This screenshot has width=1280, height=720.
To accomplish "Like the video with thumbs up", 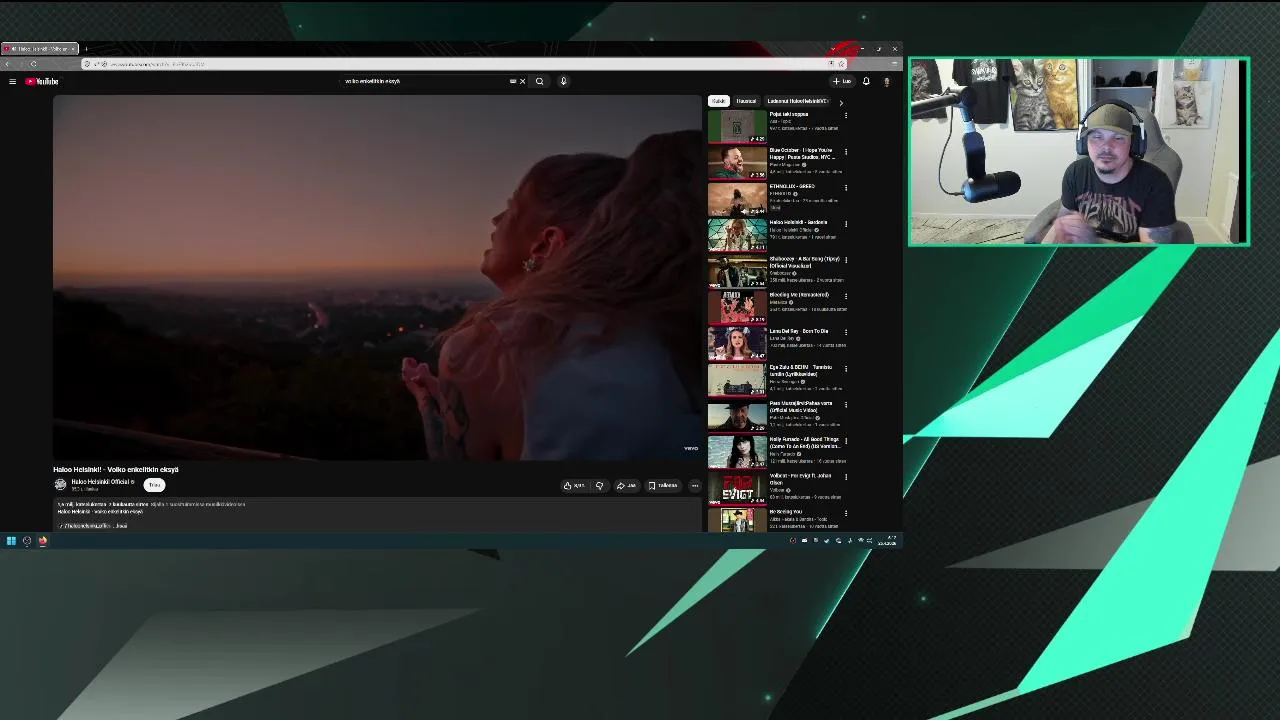I will tap(574, 486).
